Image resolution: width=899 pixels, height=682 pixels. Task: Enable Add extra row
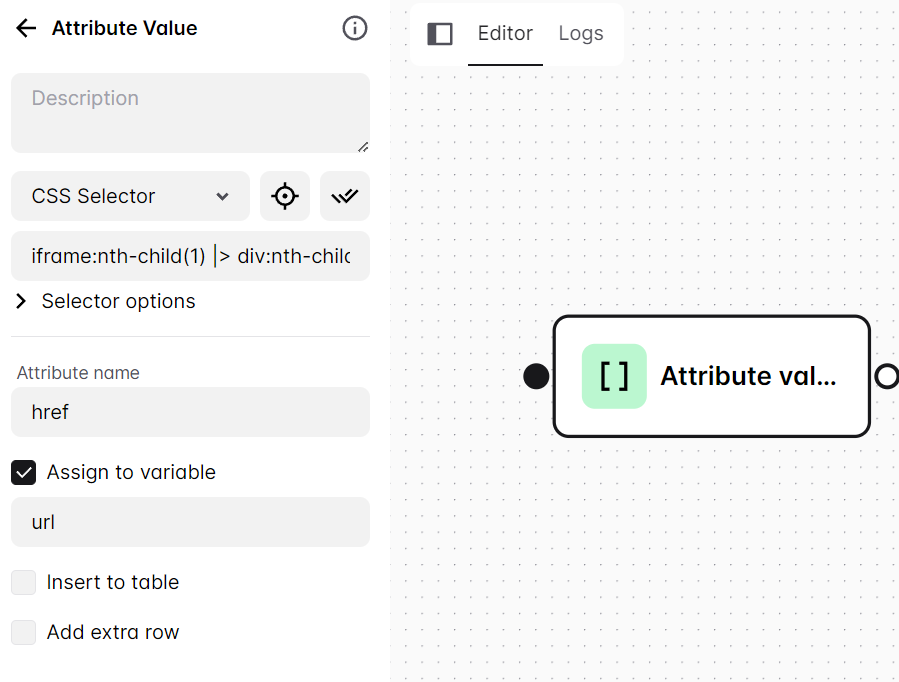tap(23, 632)
